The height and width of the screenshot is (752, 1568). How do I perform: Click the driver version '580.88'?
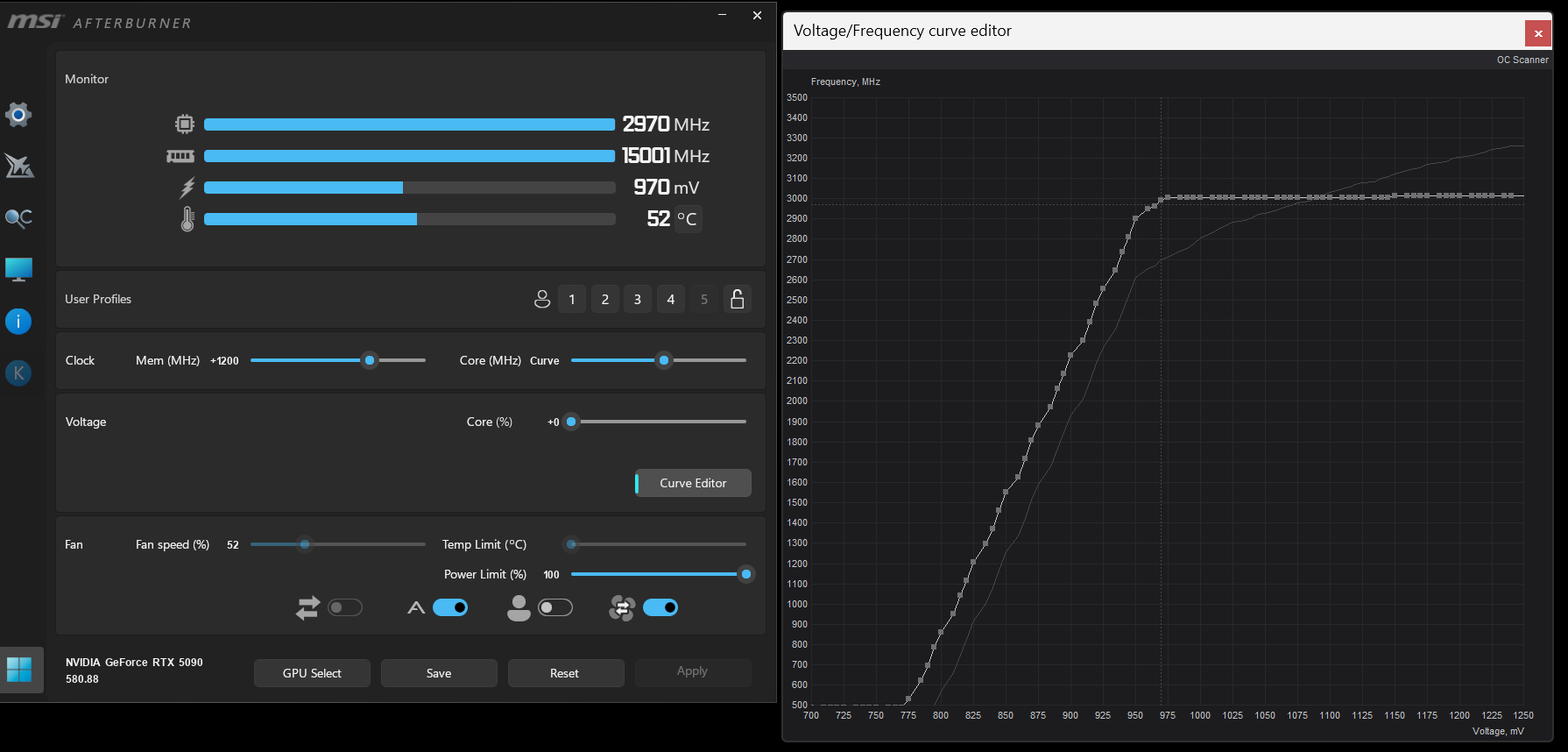point(82,679)
